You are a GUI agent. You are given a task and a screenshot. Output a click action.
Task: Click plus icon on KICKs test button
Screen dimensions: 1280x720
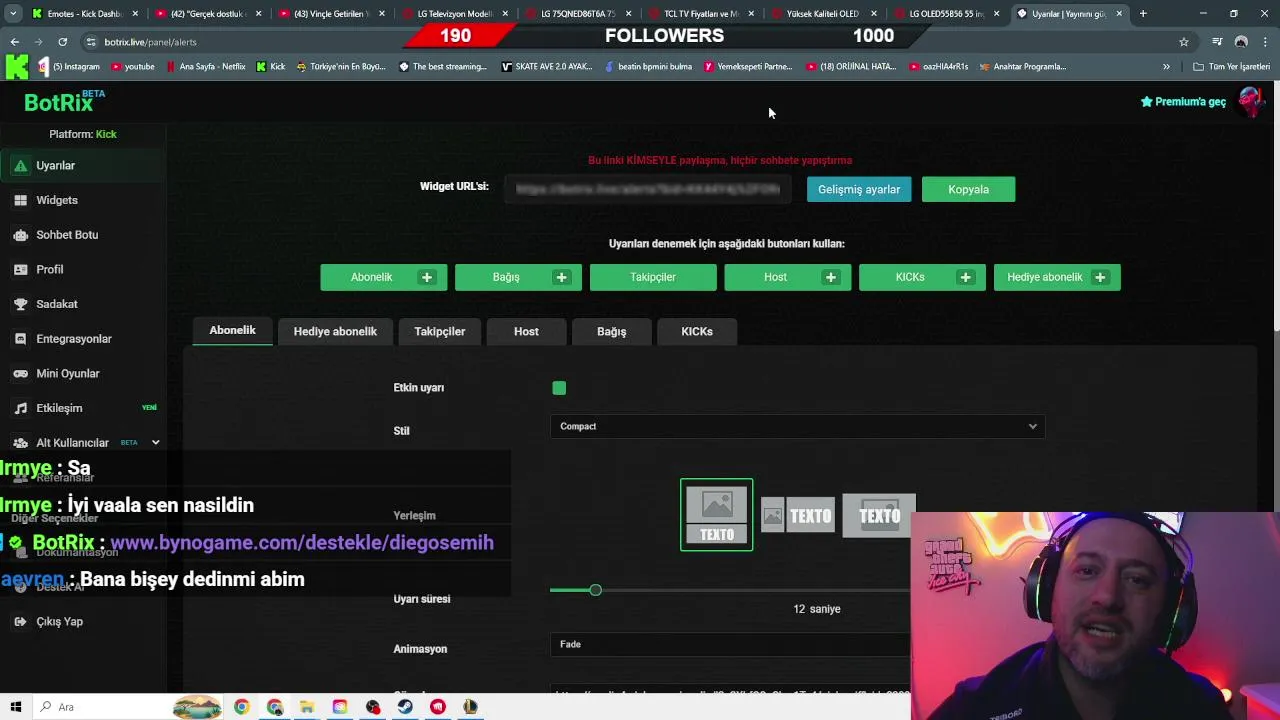[965, 277]
